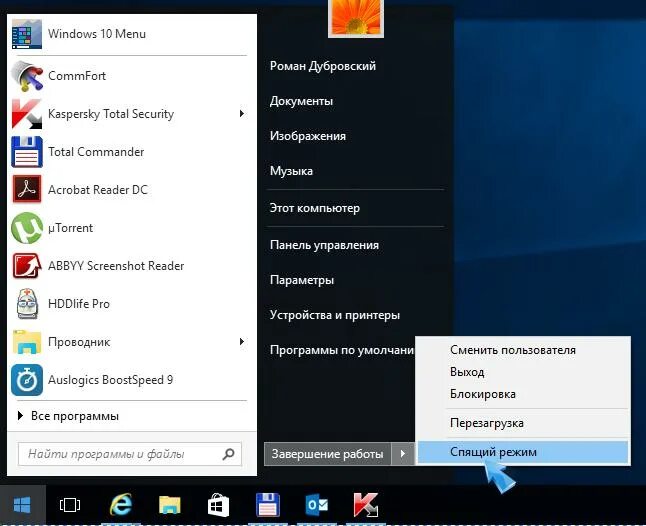Open Музыка folder
Image resolution: width=646 pixels, height=526 pixels.
coord(291,171)
